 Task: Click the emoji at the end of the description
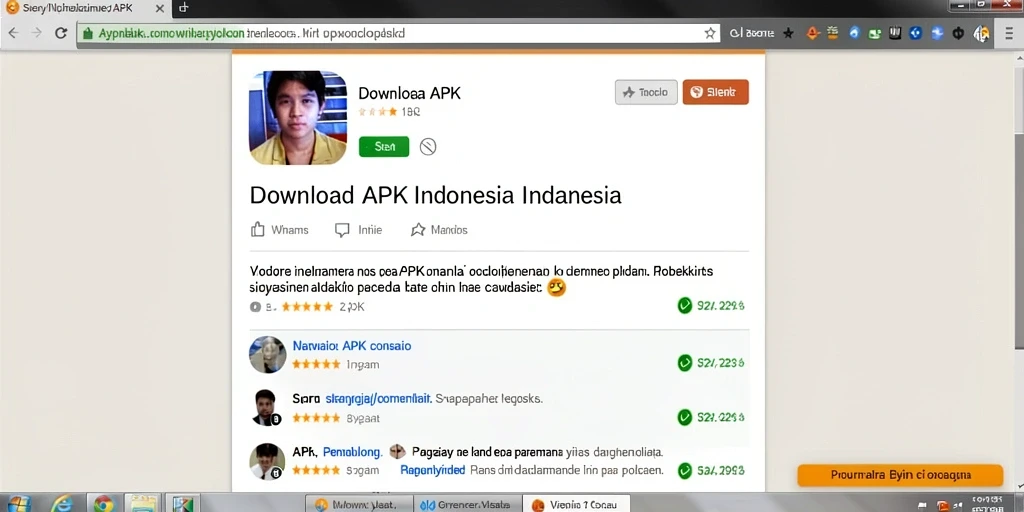pyautogui.click(x=556, y=287)
